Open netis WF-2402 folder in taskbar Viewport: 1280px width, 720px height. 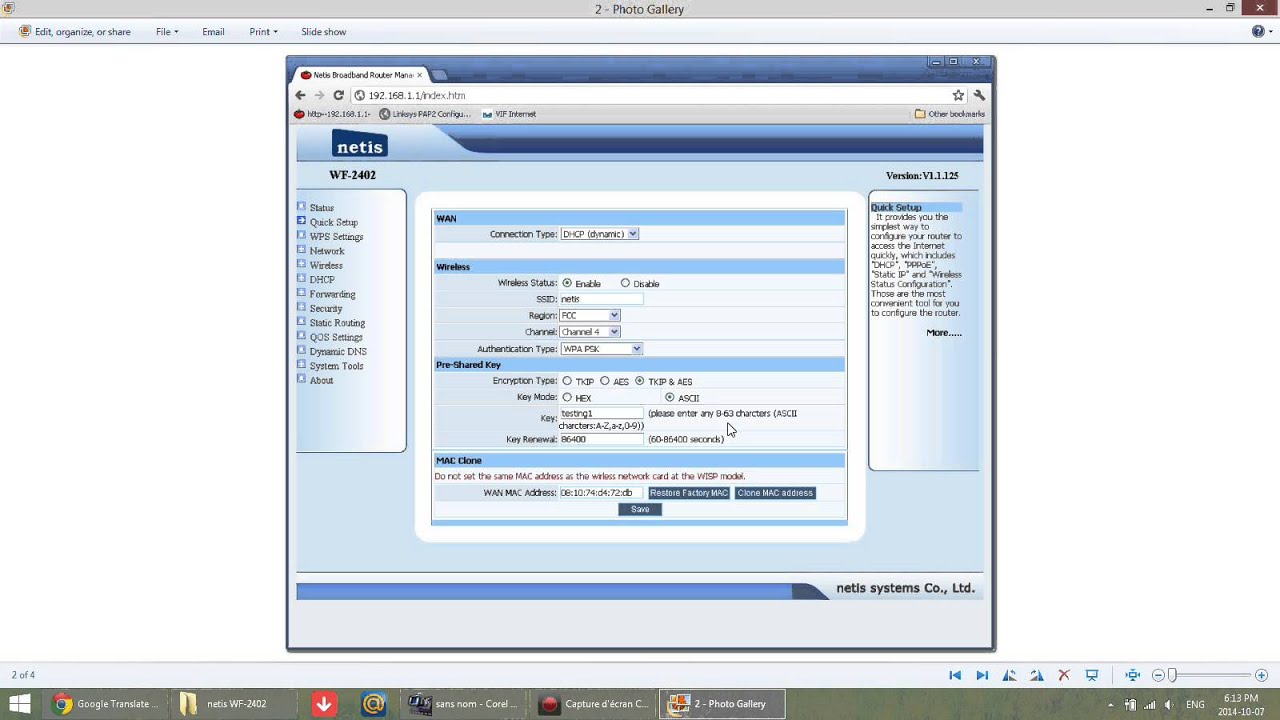click(x=233, y=704)
